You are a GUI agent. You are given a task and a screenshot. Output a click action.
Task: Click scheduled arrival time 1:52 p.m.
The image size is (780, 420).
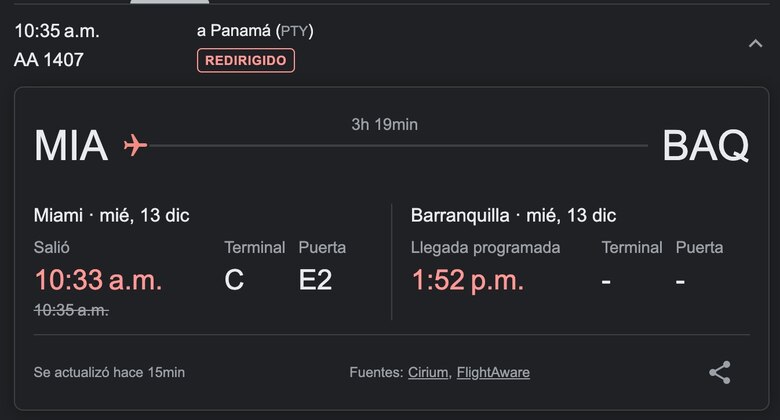468,280
